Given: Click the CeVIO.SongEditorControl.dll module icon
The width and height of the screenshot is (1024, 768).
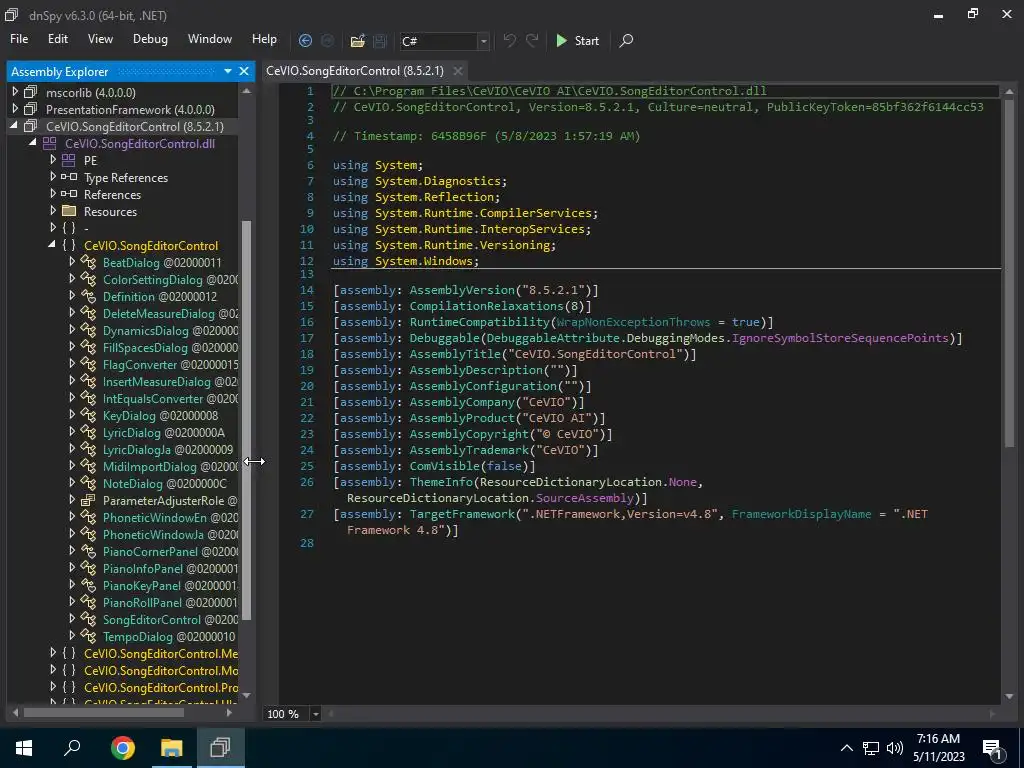Looking at the screenshot, I should coord(50,143).
